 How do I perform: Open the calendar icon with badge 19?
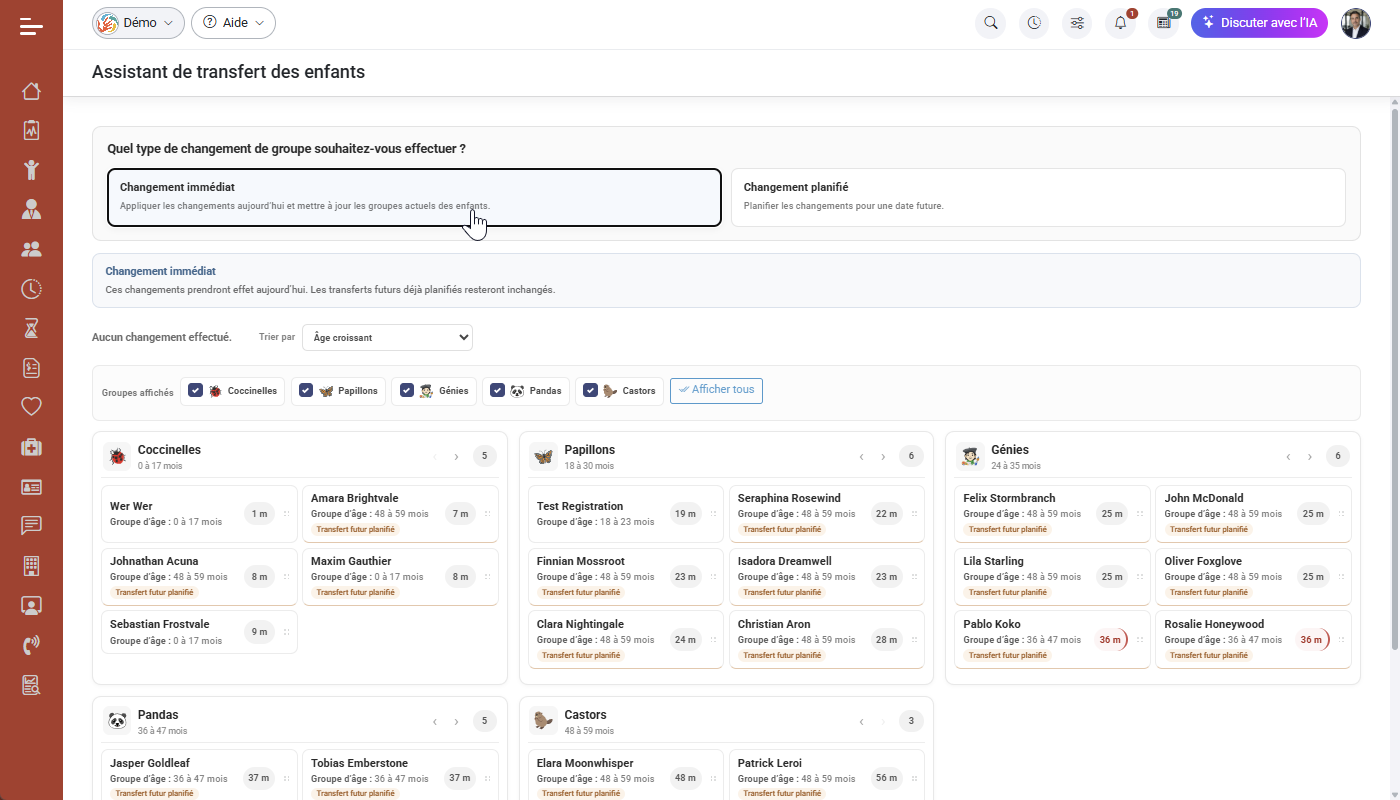tap(1163, 23)
